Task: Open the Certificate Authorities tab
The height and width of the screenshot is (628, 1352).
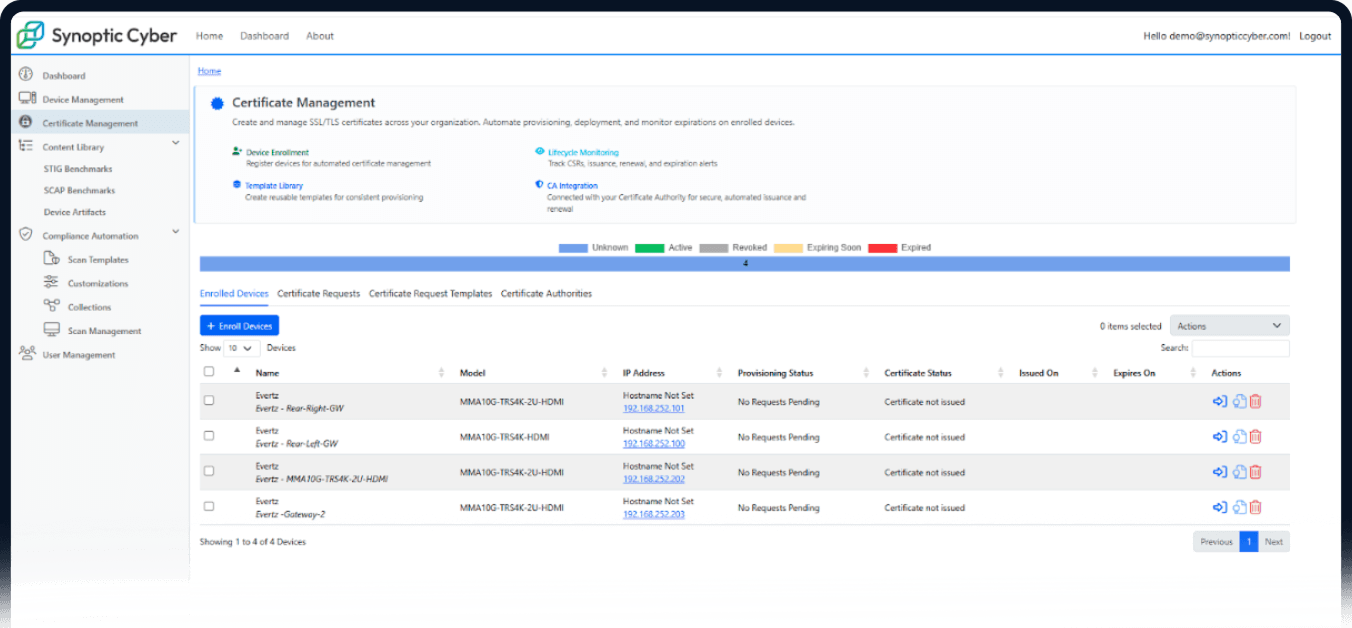Action: [x=546, y=294]
